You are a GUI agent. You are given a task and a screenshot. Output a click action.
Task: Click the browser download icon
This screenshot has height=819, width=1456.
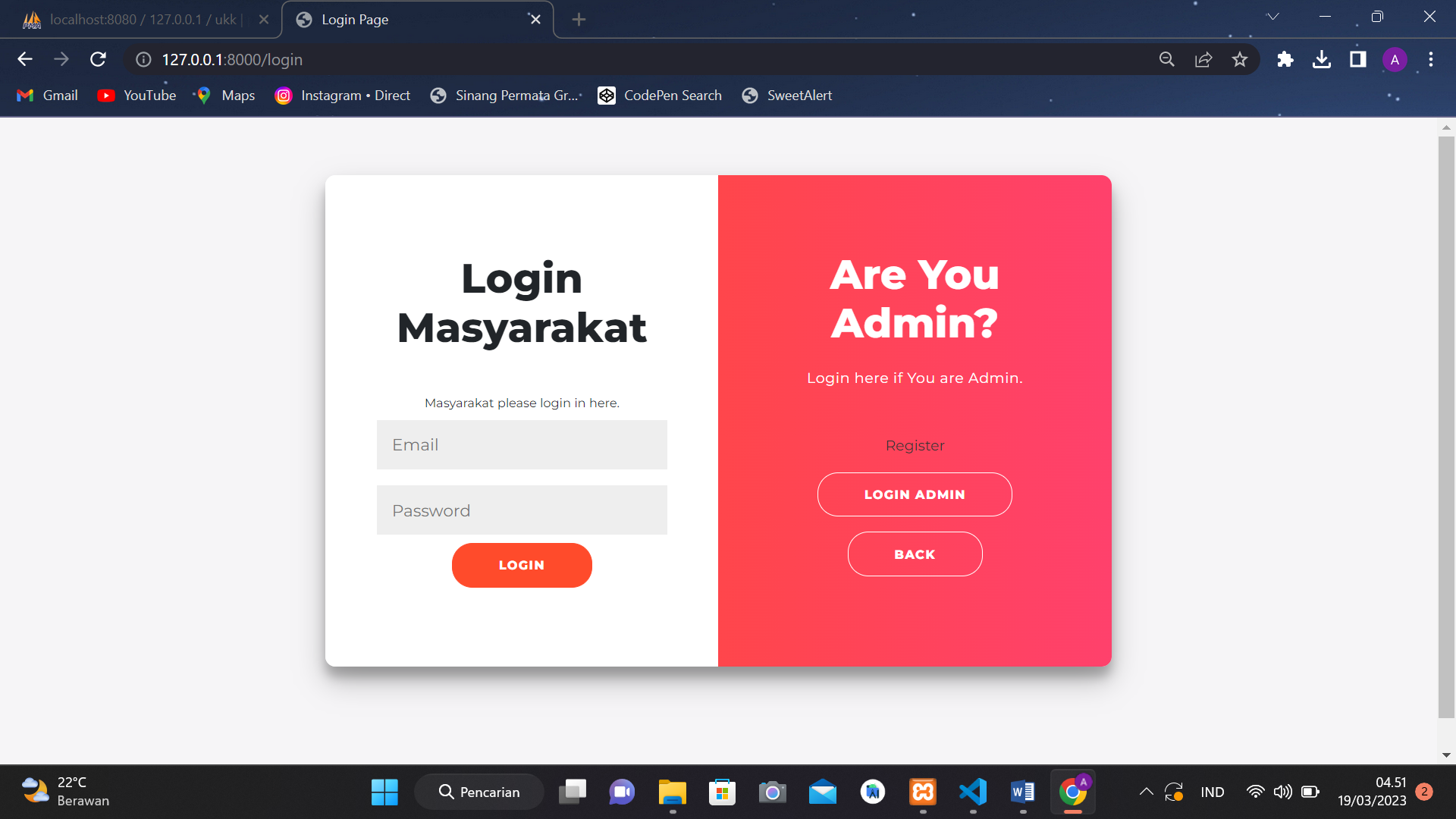(1322, 59)
